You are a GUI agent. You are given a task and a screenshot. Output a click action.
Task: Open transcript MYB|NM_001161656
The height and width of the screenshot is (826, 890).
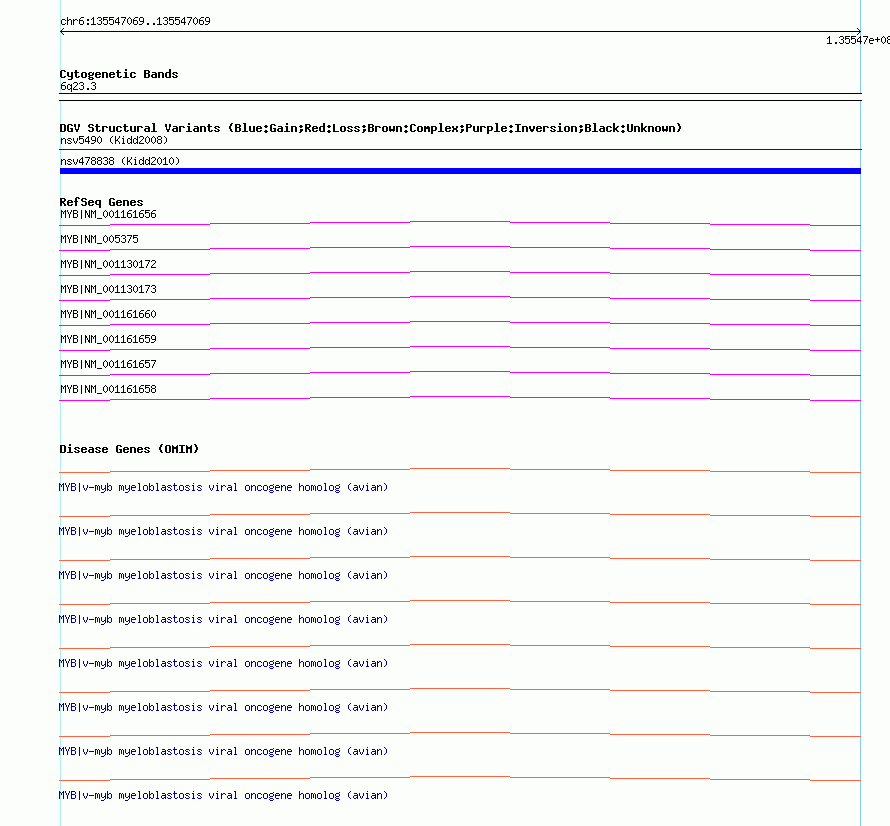point(108,215)
